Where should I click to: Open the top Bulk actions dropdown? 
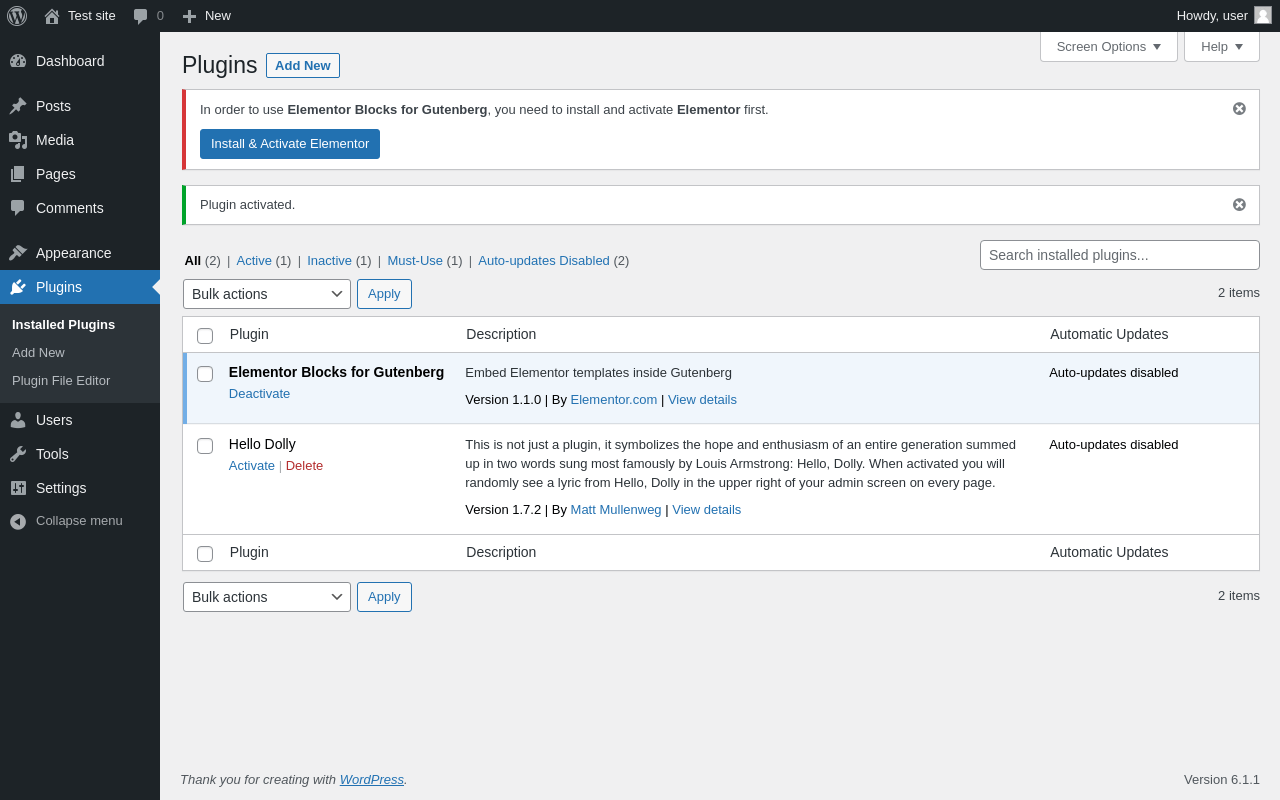[x=267, y=294]
